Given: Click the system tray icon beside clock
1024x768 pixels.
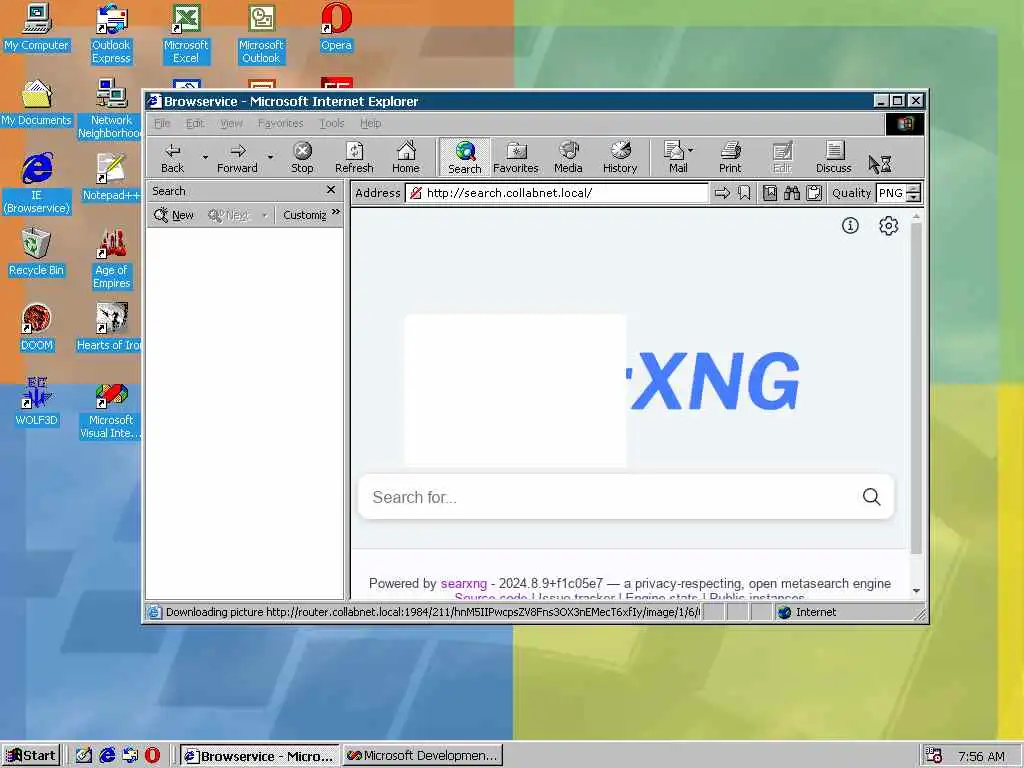Looking at the screenshot, I should [x=934, y=756].
